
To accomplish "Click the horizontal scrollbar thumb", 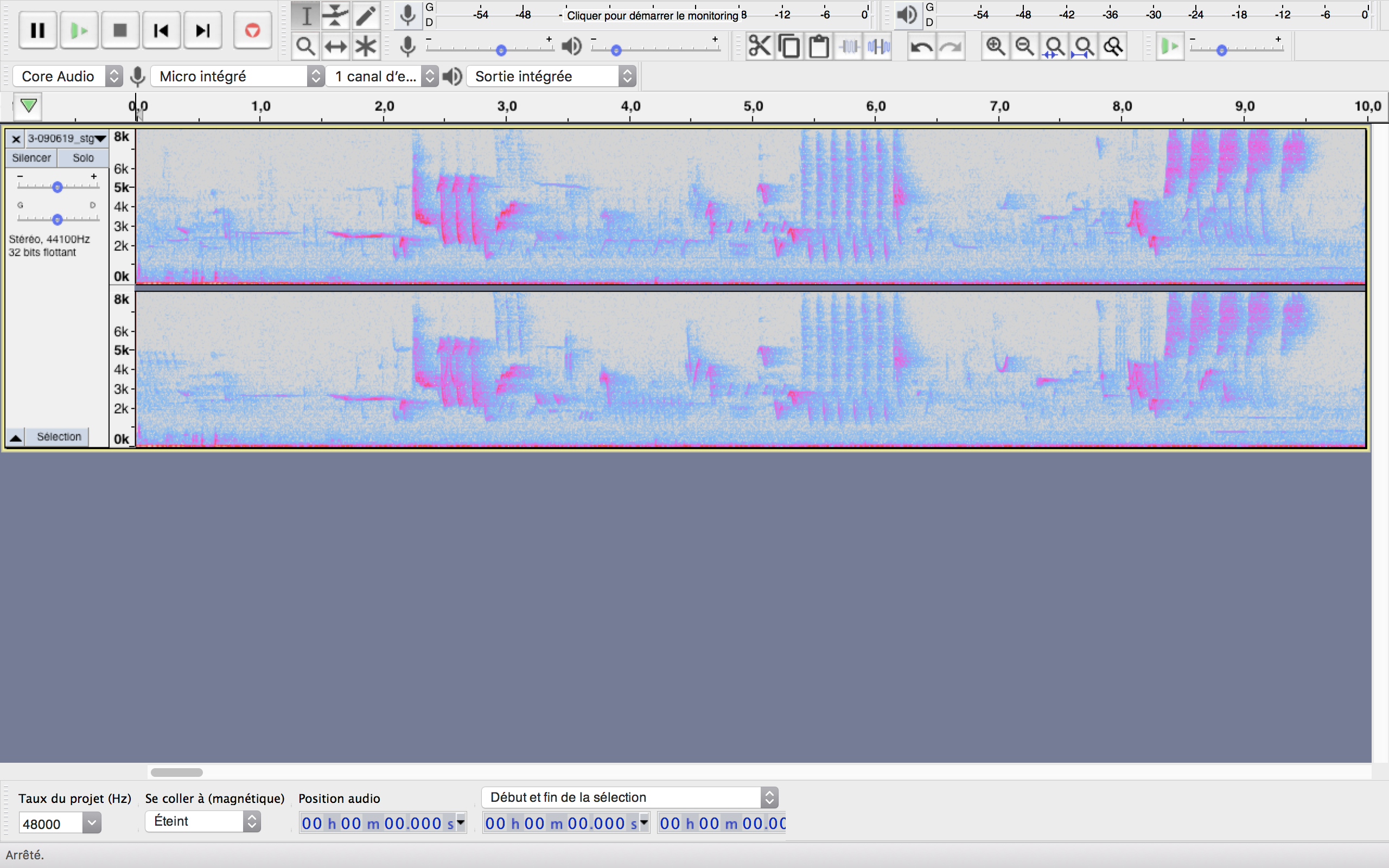I will [176, 772].
